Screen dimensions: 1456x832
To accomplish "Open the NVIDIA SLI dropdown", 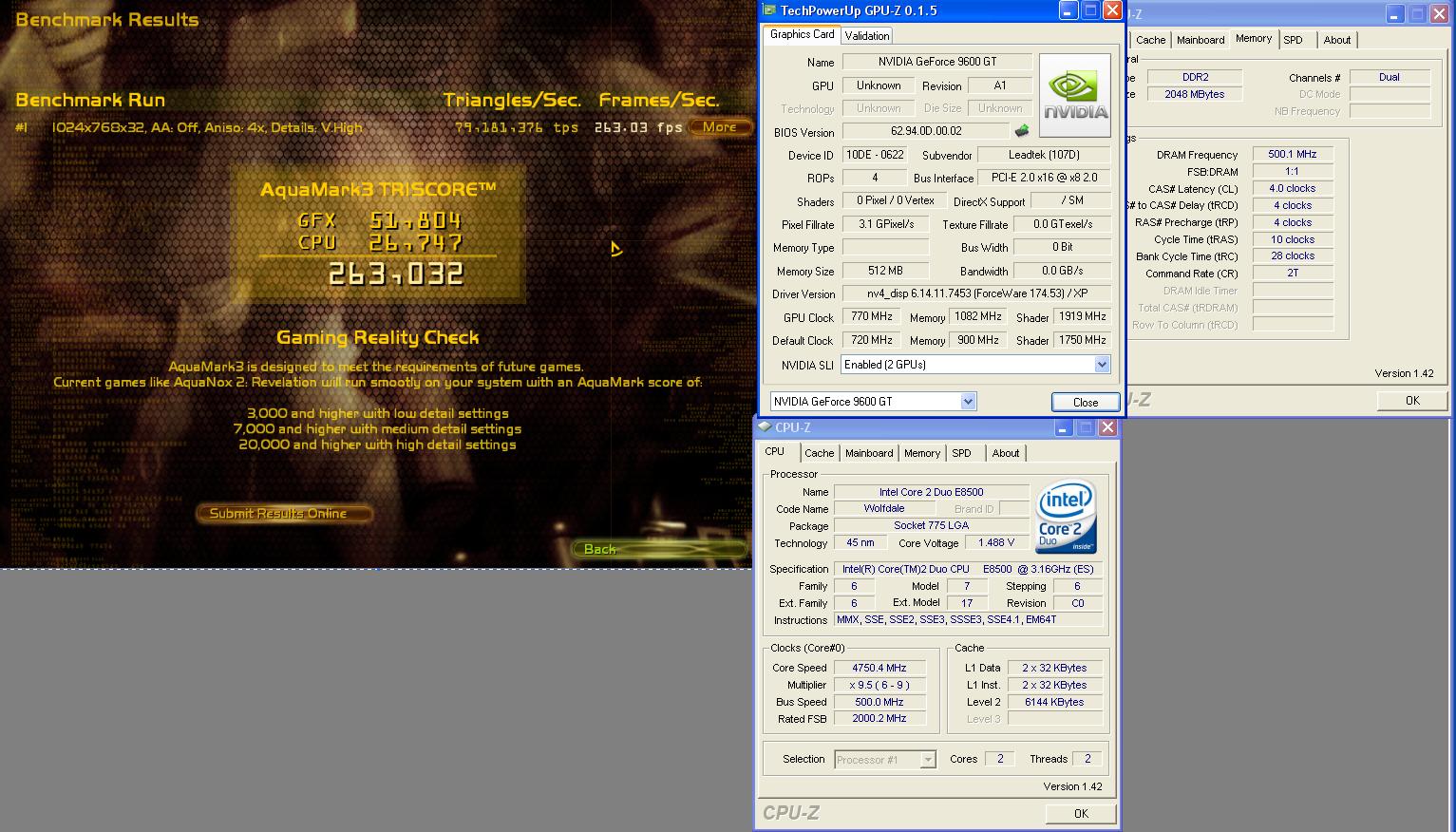I will [1102, 365].
